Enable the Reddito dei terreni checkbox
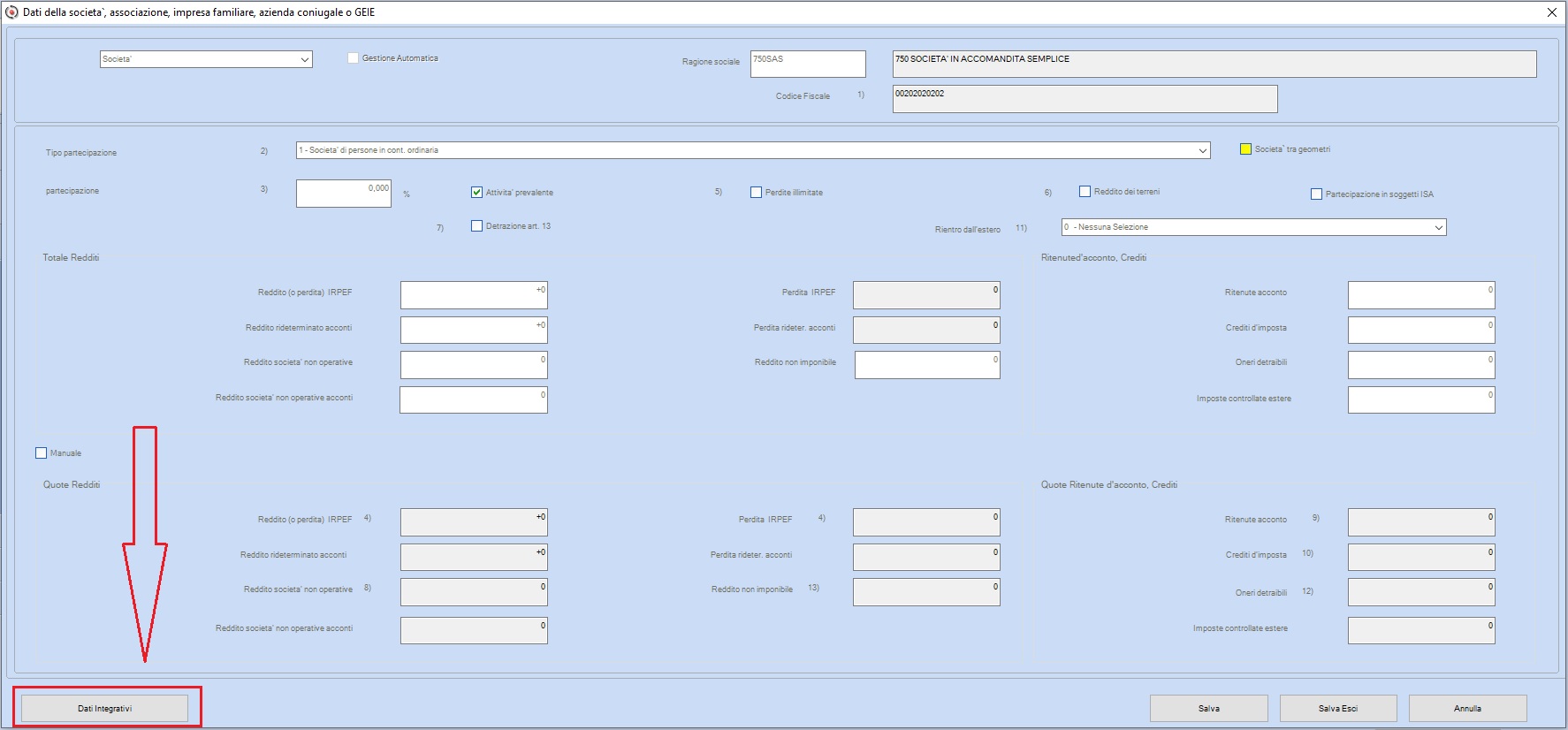 click(1085, 192)
